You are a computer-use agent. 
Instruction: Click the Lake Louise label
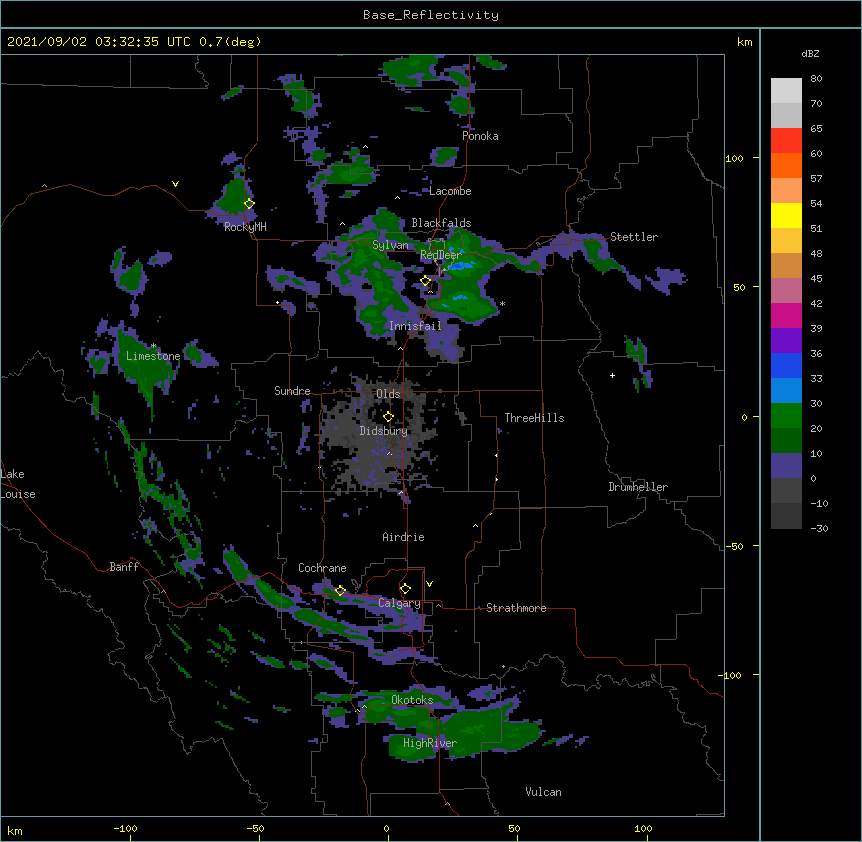[18, 484]
